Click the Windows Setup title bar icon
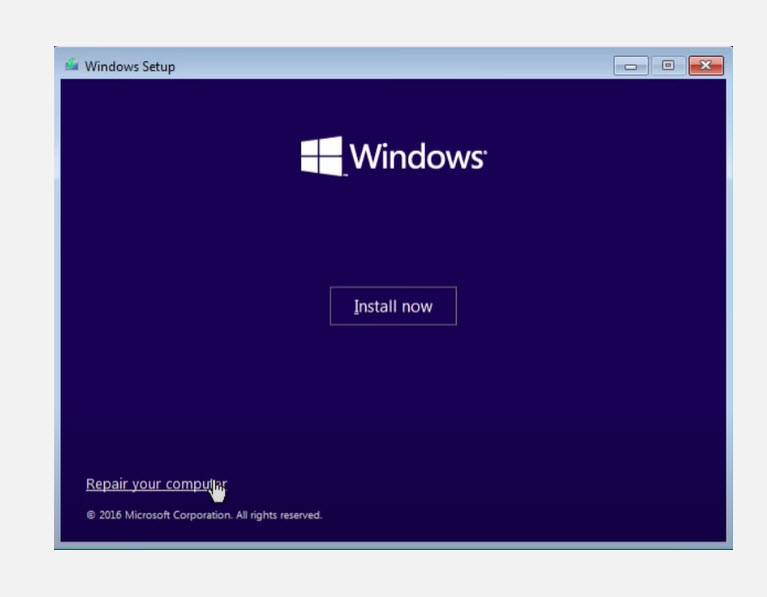The height and width of the screenshot is (597, 767). 72,65
